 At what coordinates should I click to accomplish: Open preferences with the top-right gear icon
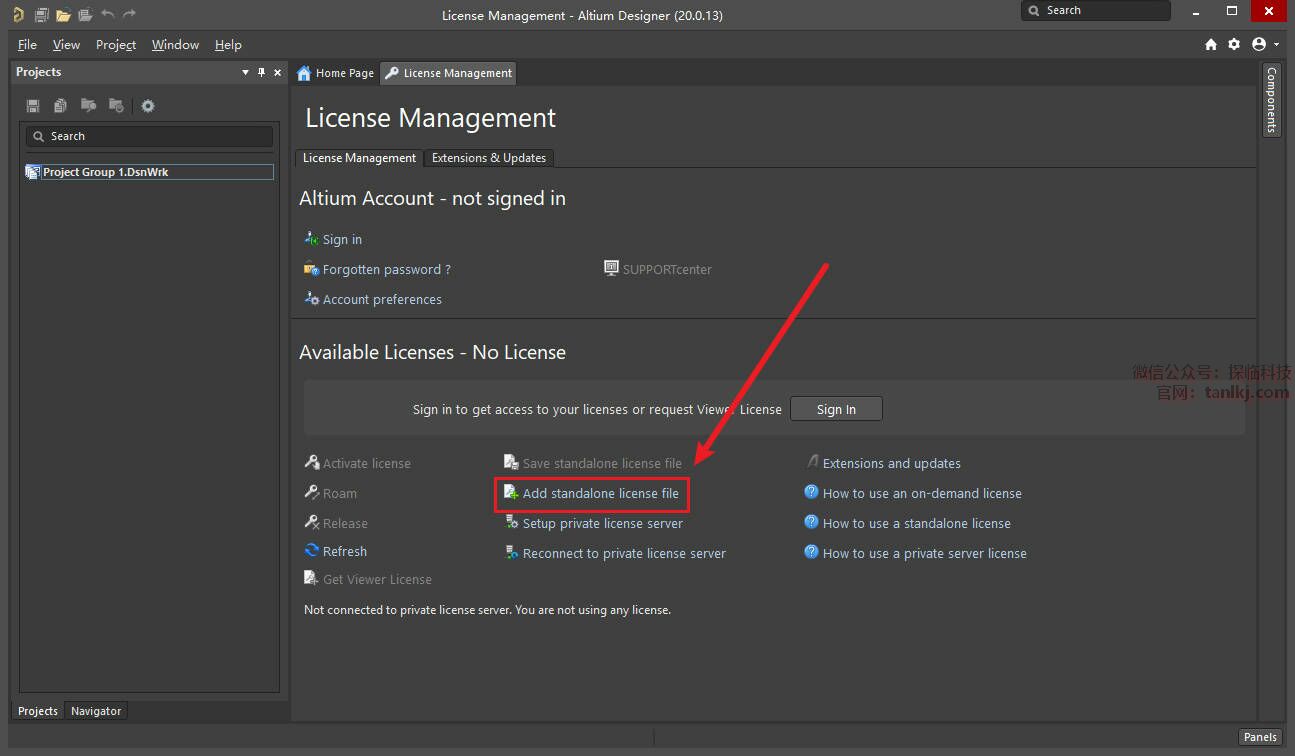click(x=1234, y=44)
